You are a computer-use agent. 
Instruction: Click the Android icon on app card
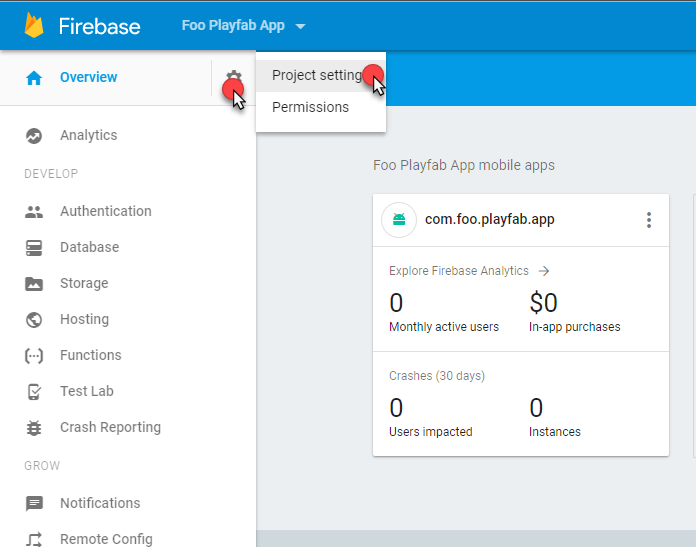[399, 220]
